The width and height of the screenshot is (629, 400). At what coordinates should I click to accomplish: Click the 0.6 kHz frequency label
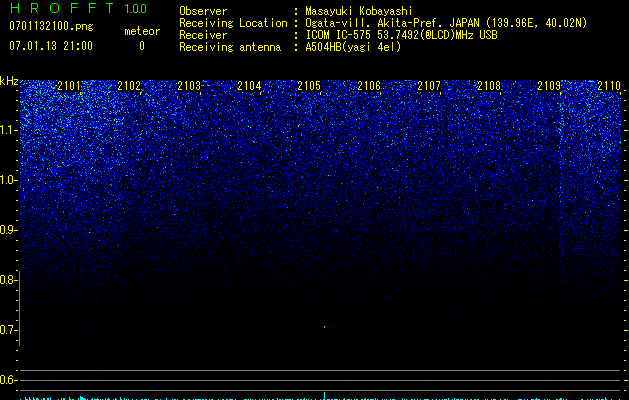coord(8,380)
